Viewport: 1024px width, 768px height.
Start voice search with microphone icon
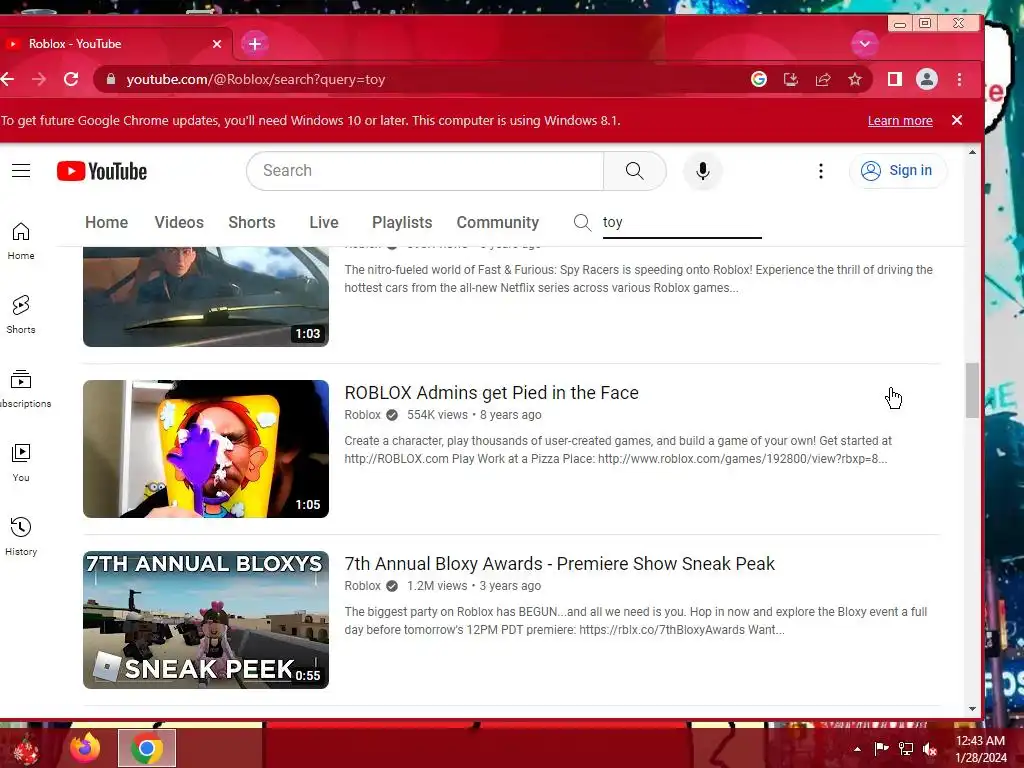click(703, 170)
